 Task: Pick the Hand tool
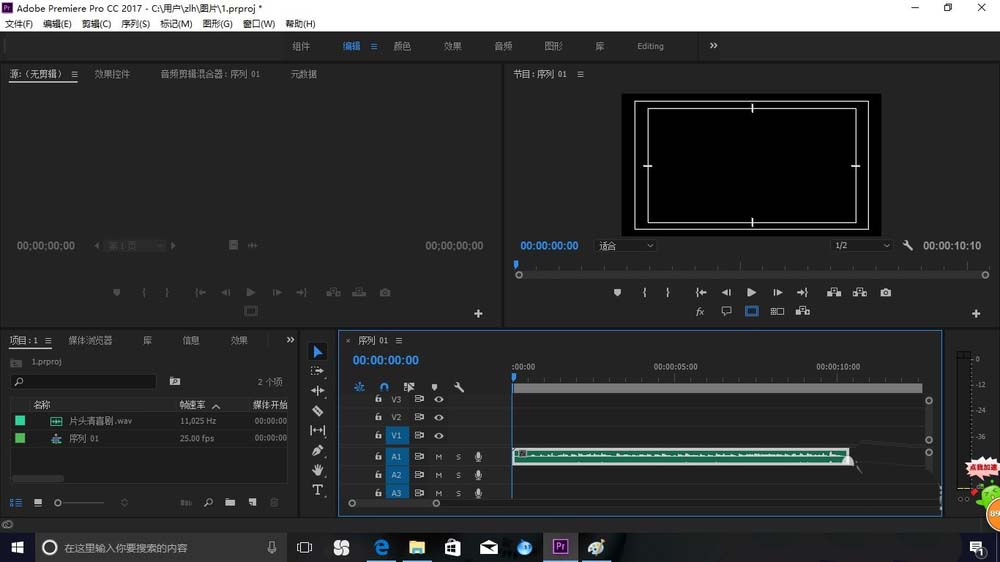point(318,470)
